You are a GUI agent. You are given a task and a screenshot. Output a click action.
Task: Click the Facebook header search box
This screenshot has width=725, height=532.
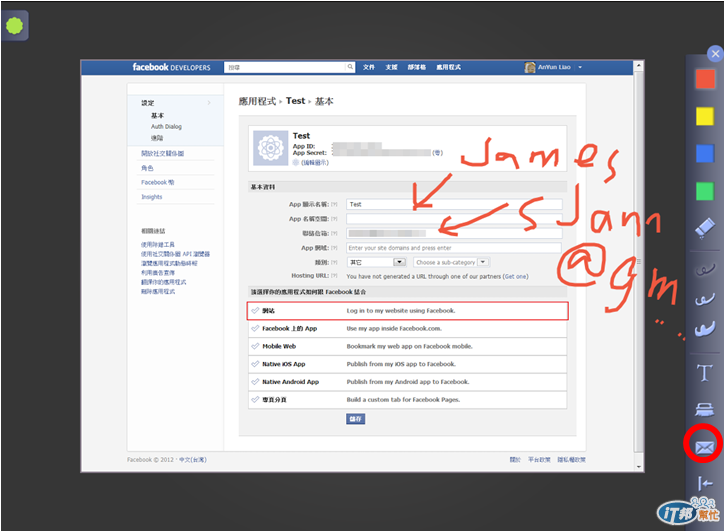coord(285,67)
